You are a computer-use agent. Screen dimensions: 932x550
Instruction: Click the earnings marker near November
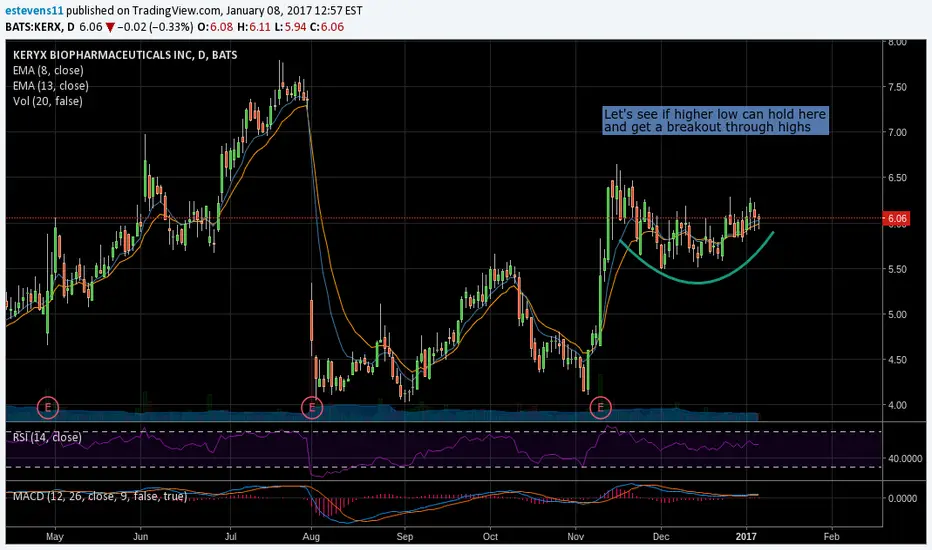(600, 407)
